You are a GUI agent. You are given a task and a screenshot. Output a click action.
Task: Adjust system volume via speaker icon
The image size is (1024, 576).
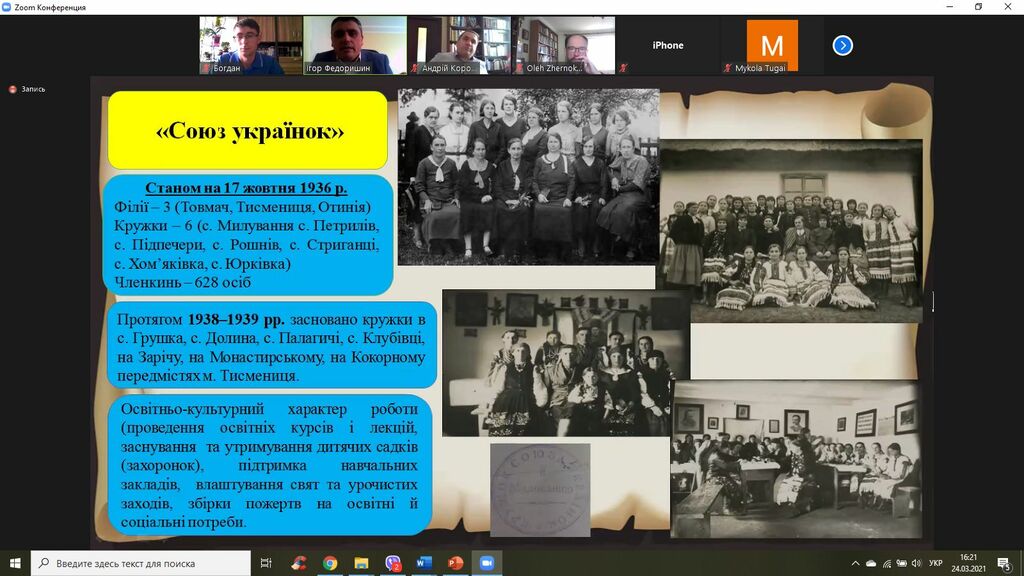tap(917, 563)
